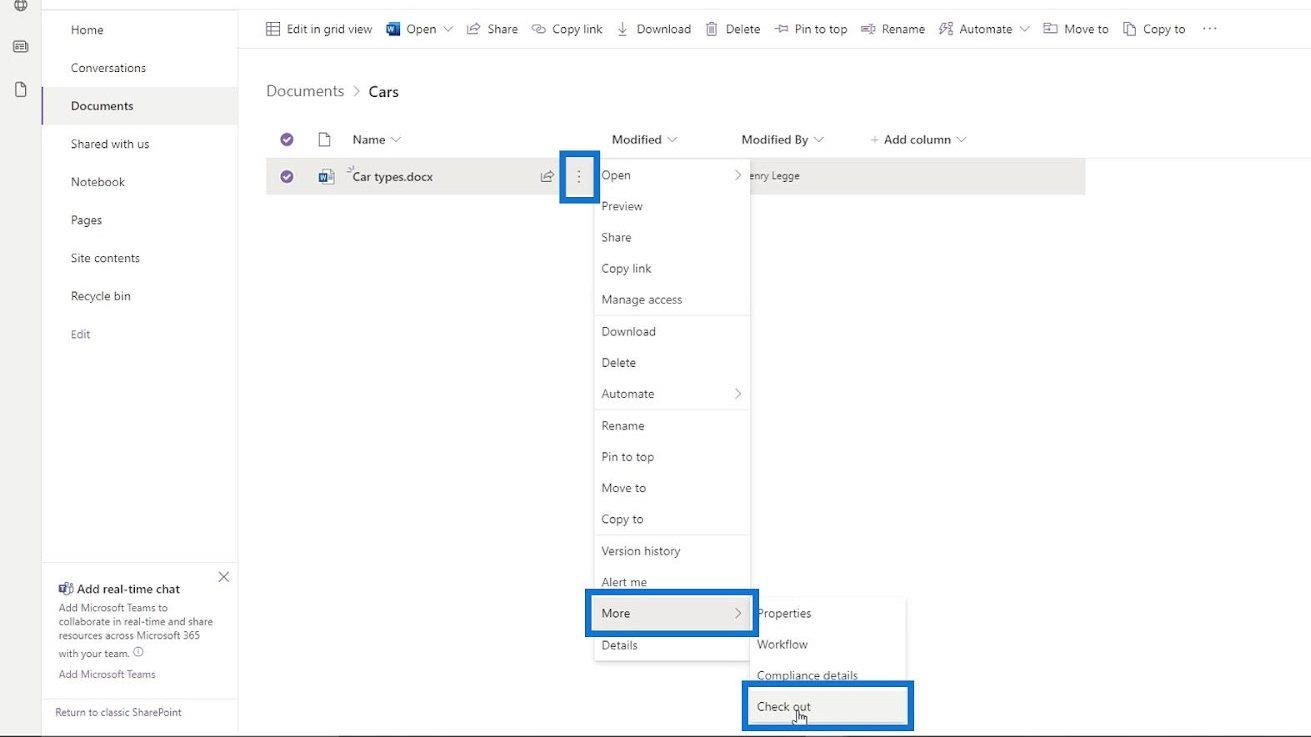Open Shared with us navigation link

pyautogui.click(x=110, y=144)
